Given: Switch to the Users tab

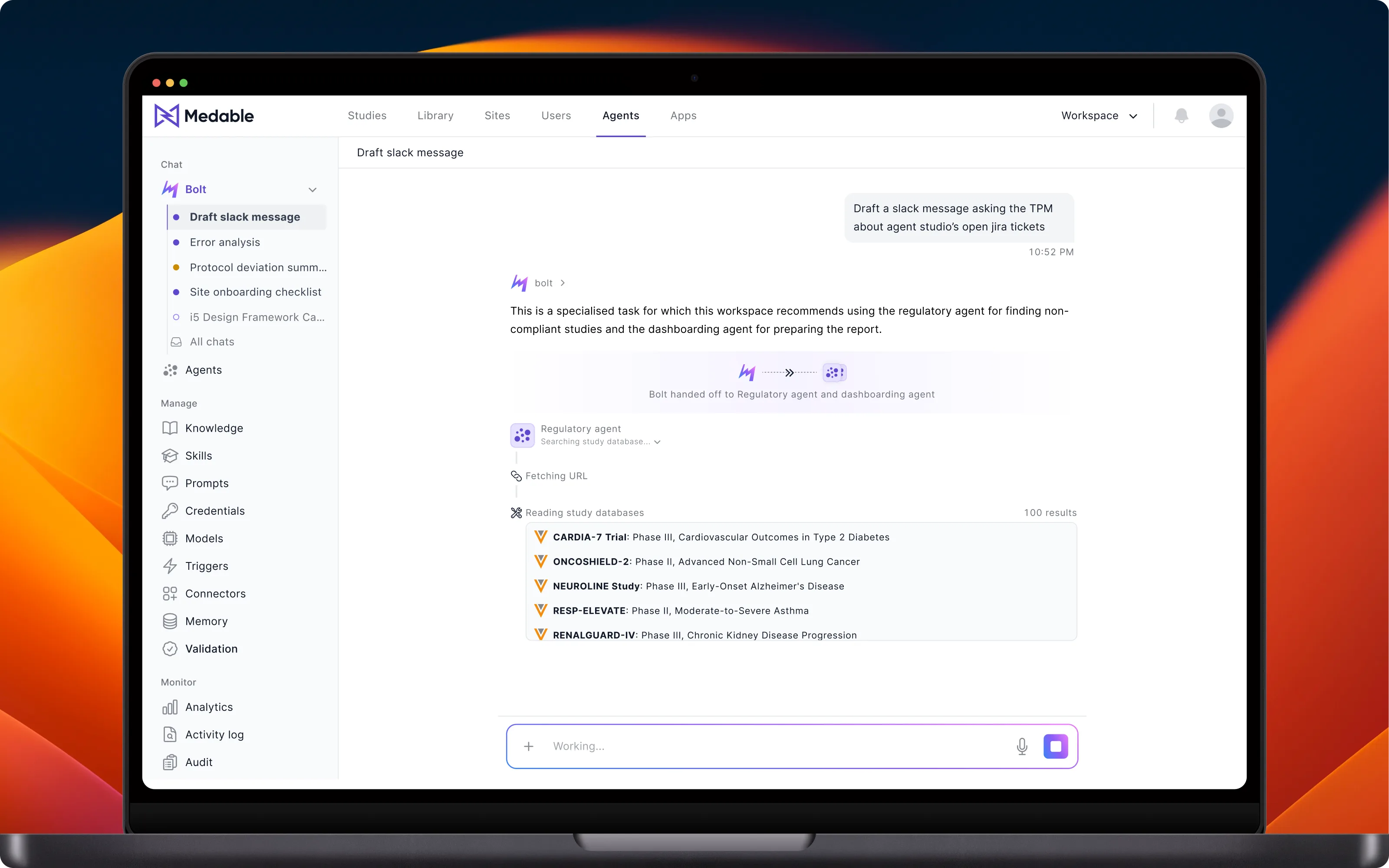Looking at the screenshot, I should pos(556,116).
